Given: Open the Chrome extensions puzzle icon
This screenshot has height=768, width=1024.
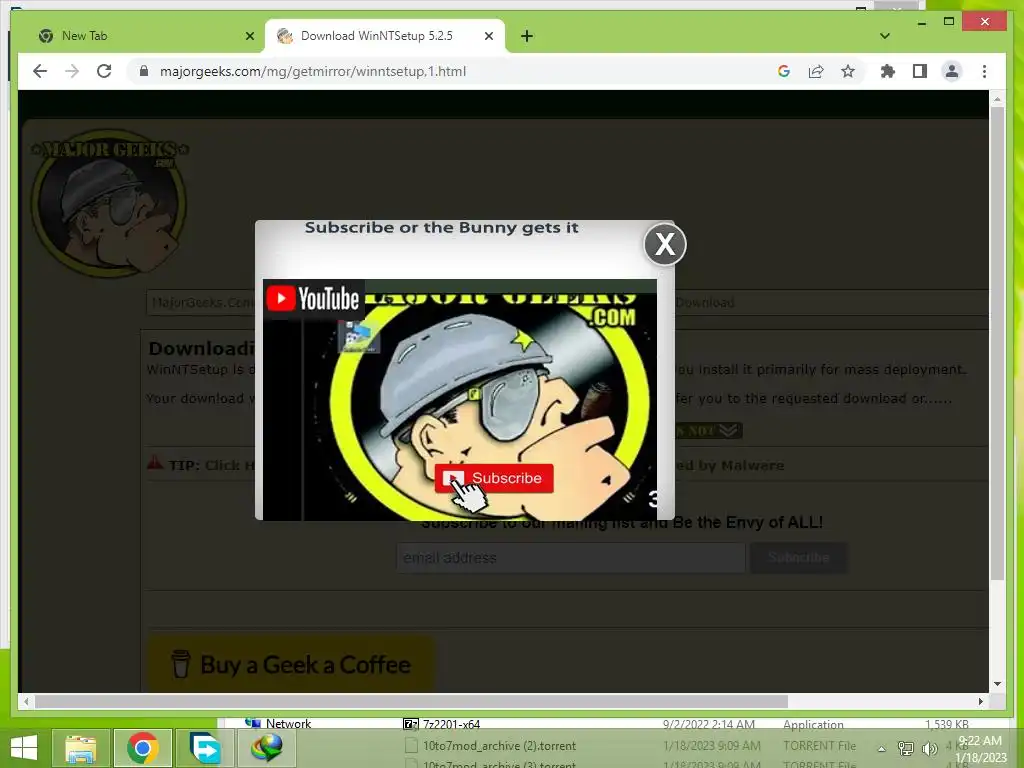Looking at the screenshot, I should 888,71.
